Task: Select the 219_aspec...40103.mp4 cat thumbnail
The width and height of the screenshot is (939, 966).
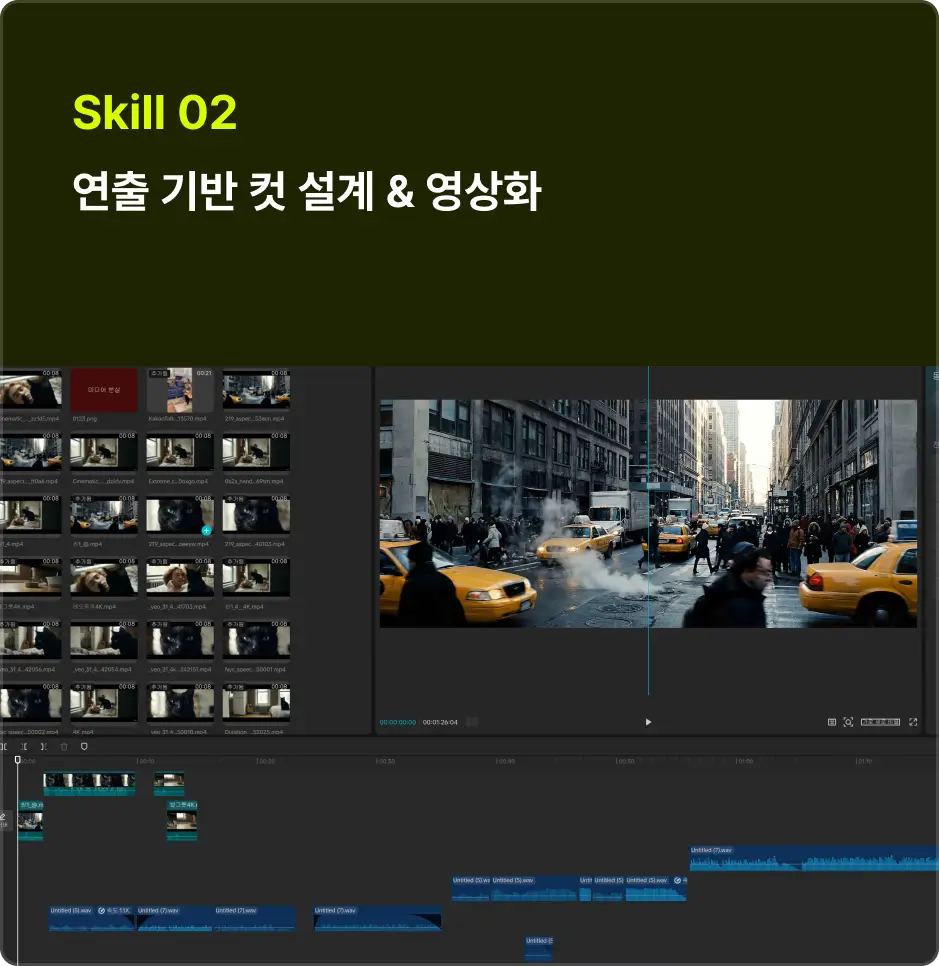Action: (256, 514)
